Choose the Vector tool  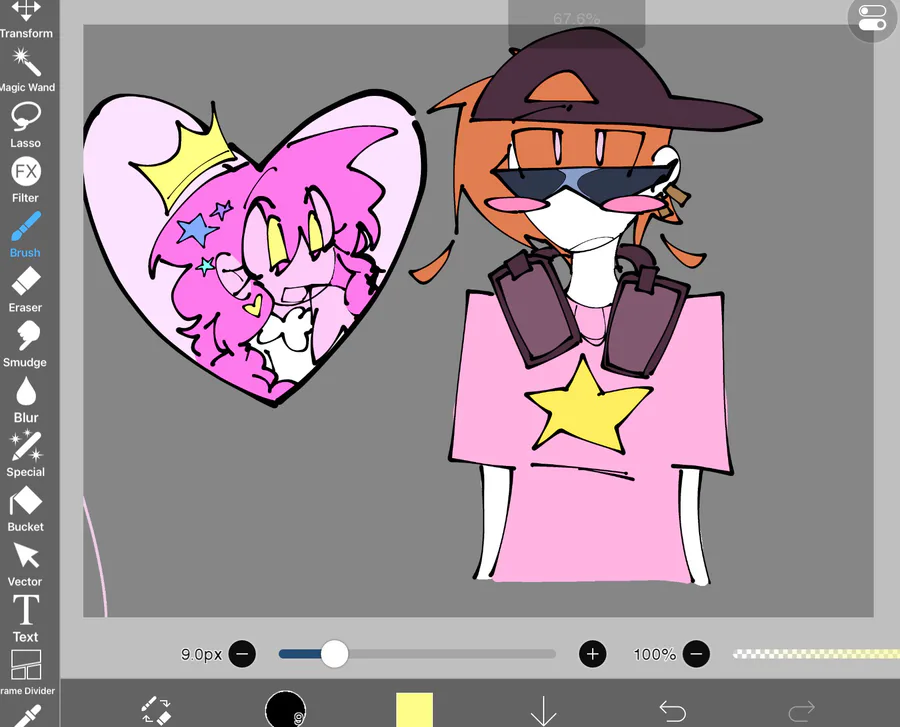(x=26, y=564)
